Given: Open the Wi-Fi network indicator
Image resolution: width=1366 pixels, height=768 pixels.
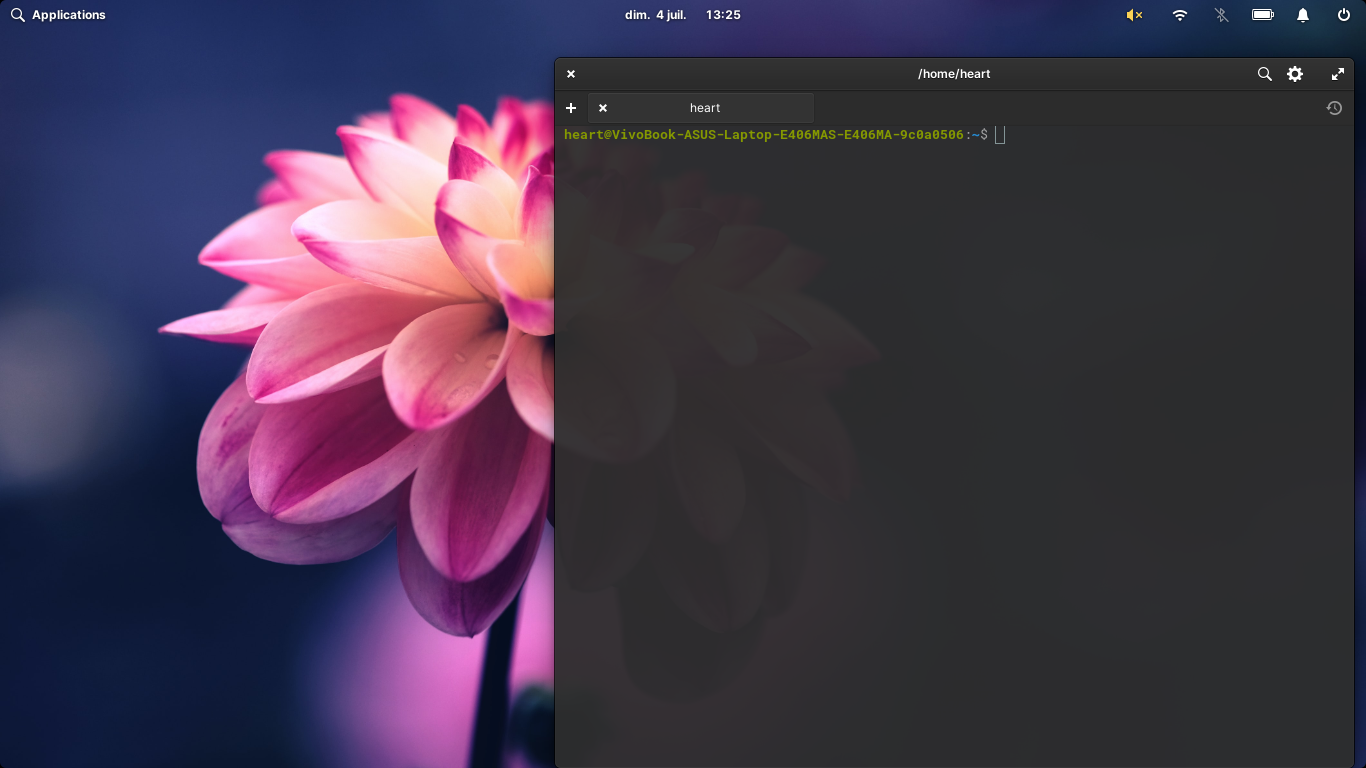Looking at the screenshot, I should [1180, 15].
